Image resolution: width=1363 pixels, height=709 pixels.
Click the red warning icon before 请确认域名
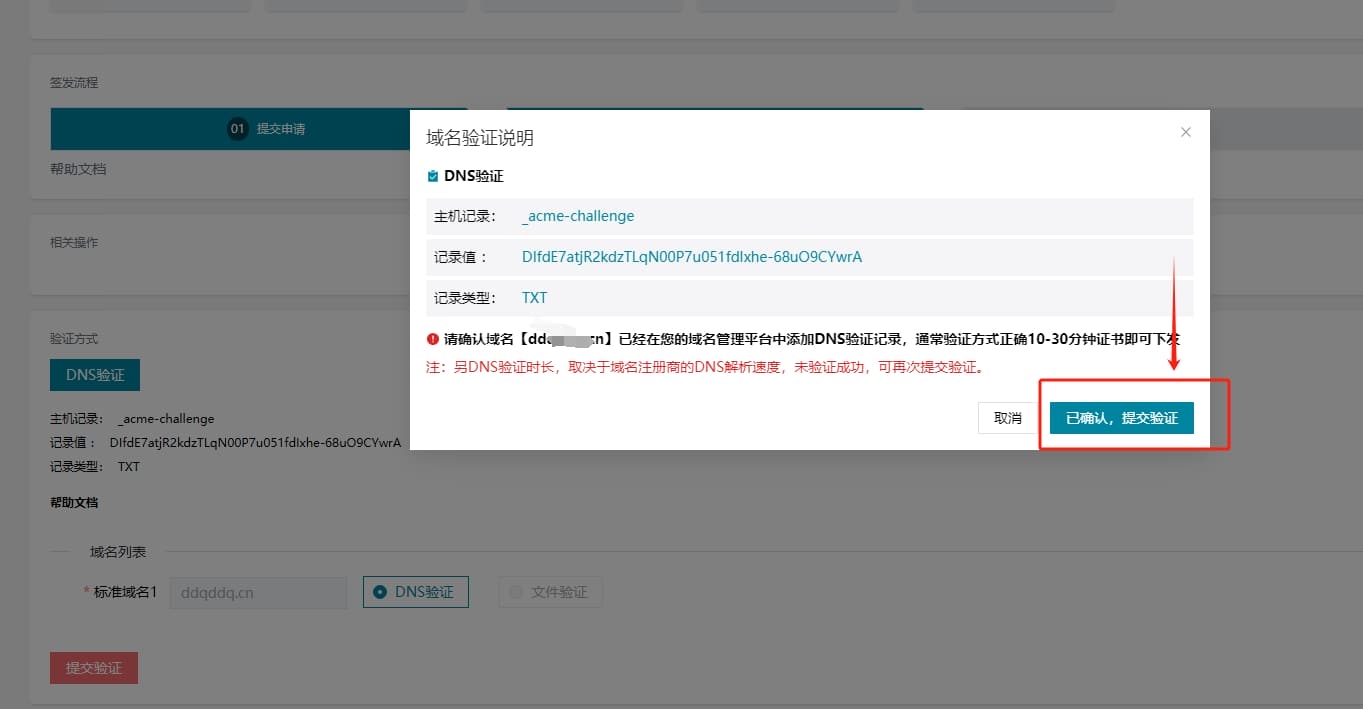433,339
